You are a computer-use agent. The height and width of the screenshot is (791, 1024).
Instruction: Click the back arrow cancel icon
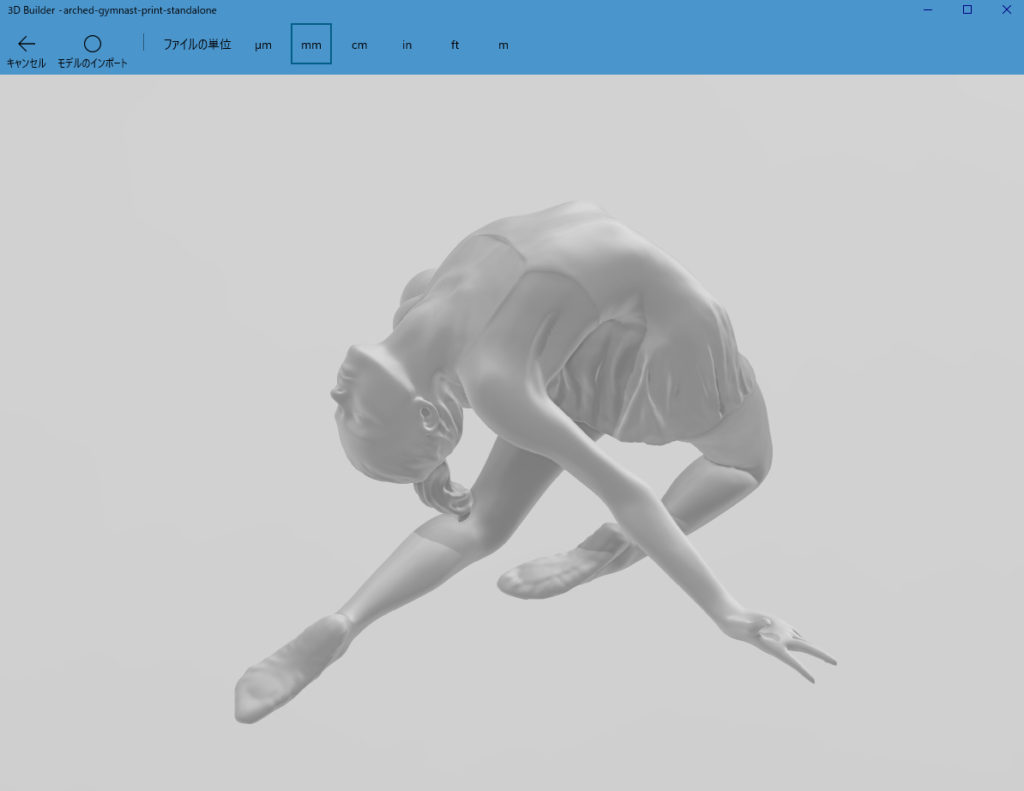[x=26, y=44]
